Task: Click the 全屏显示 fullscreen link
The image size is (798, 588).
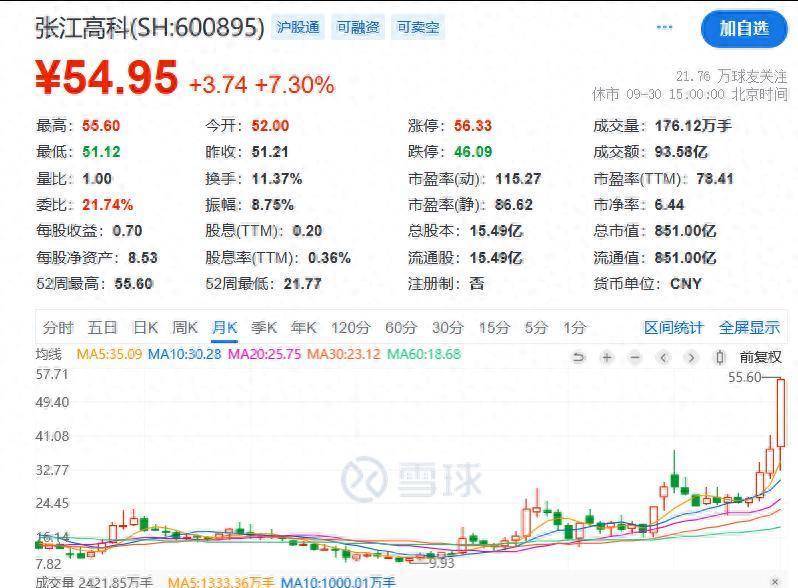Action: click(749, 327)
